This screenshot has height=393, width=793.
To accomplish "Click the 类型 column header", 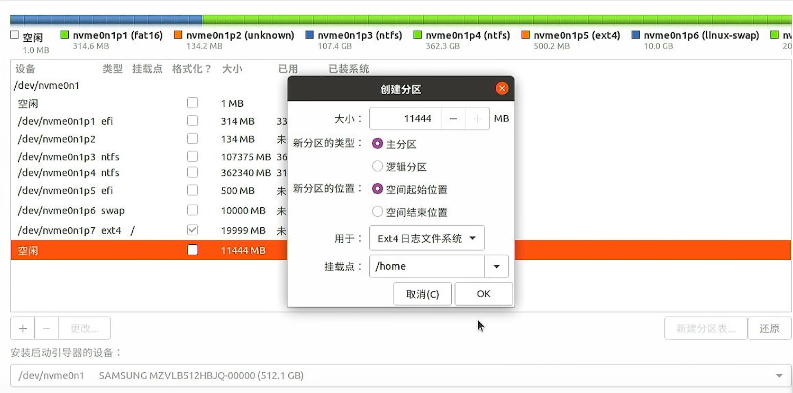I will point(112,69).
